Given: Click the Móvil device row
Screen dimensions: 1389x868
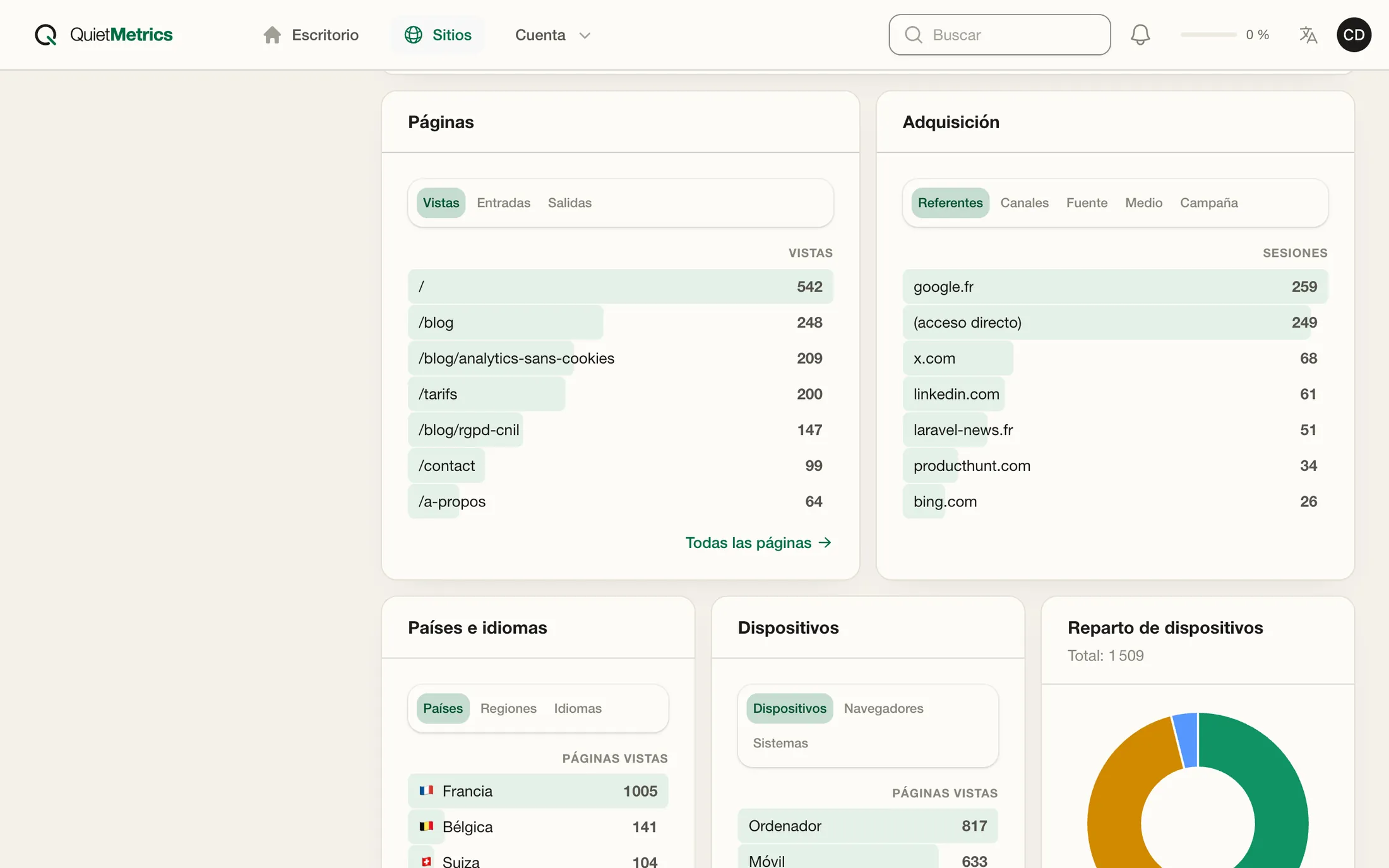Looking at the screenshot, I should click(867, 857).
